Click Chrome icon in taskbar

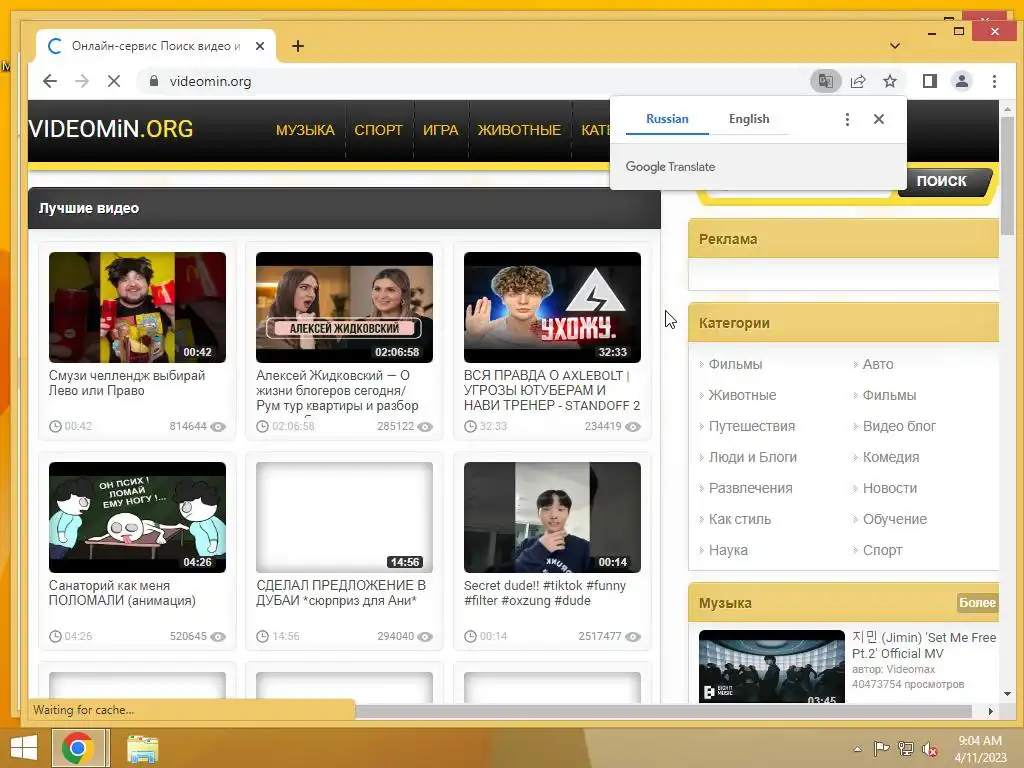(78, 748)
